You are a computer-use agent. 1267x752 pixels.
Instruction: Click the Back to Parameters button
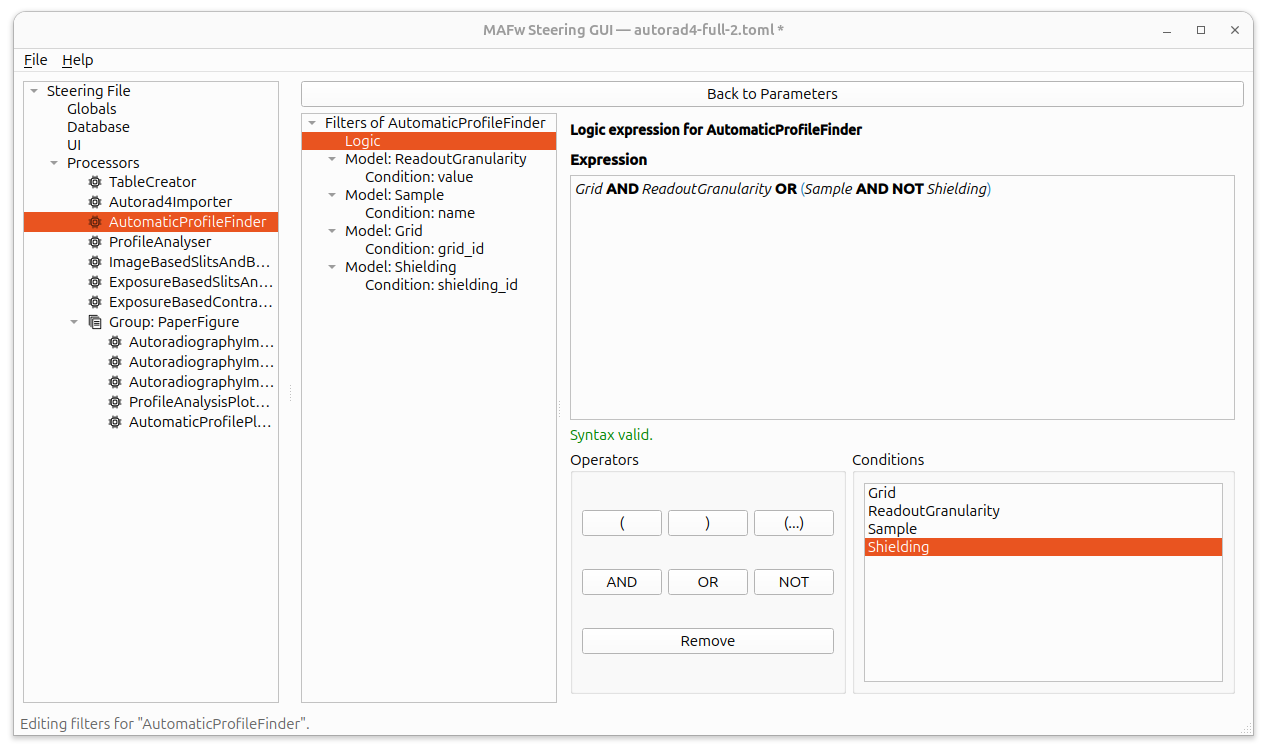point(771,94)
